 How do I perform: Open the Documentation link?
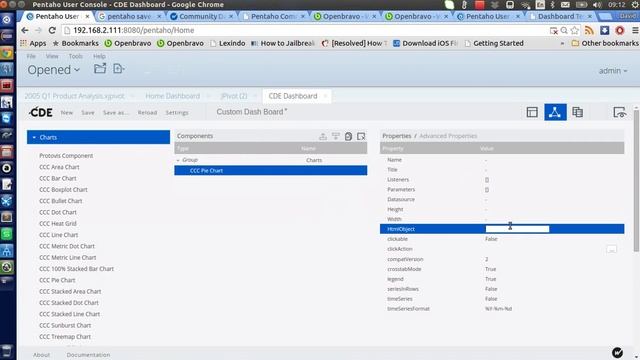click(x=88, y=355)
